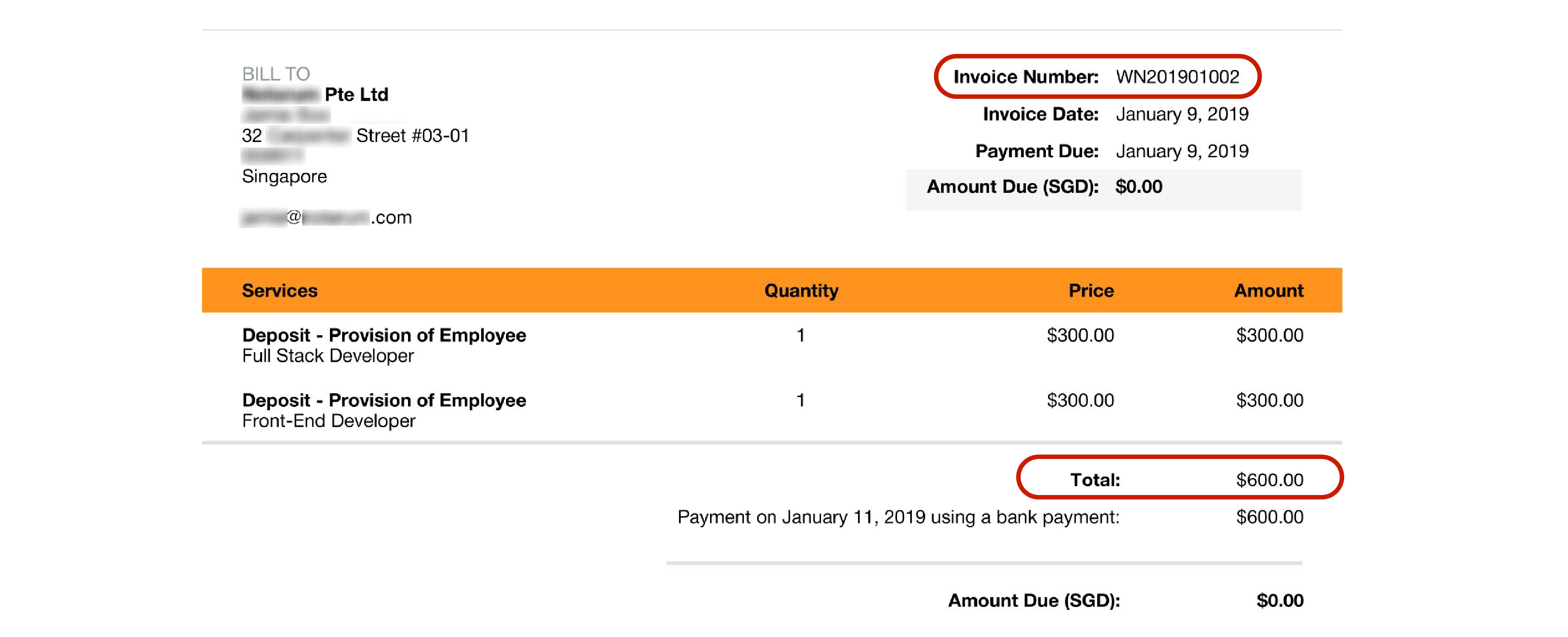The width and height of the screenshot is (1568, 637).
Task: Click the Services column header
Action: 280,290
